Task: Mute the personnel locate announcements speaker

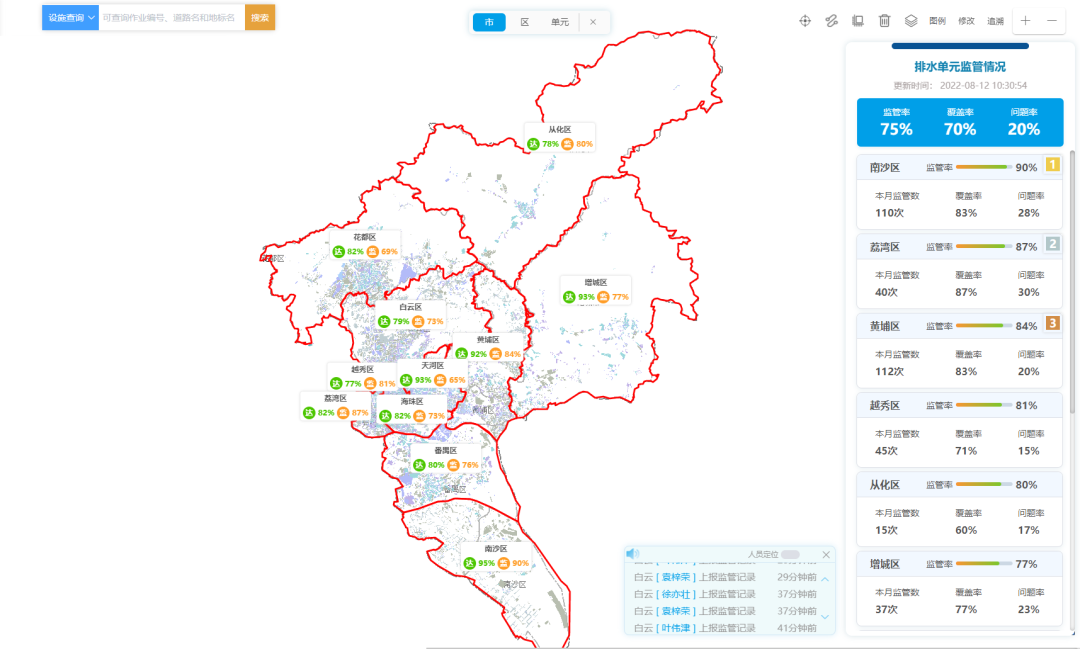Action: click(x=633, y=553)
